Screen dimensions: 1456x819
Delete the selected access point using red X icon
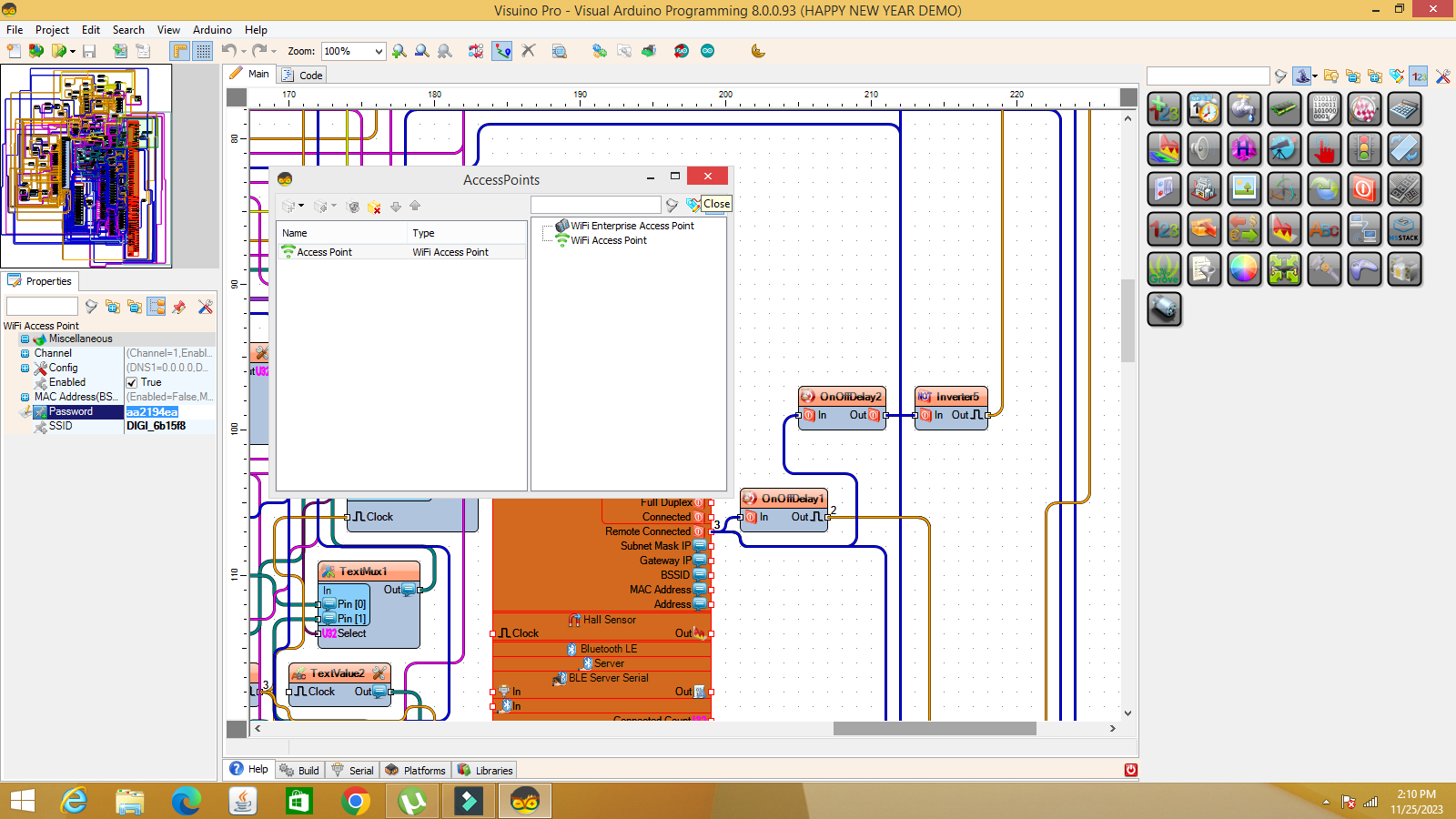pyautogui.click(x=374, y=207)
